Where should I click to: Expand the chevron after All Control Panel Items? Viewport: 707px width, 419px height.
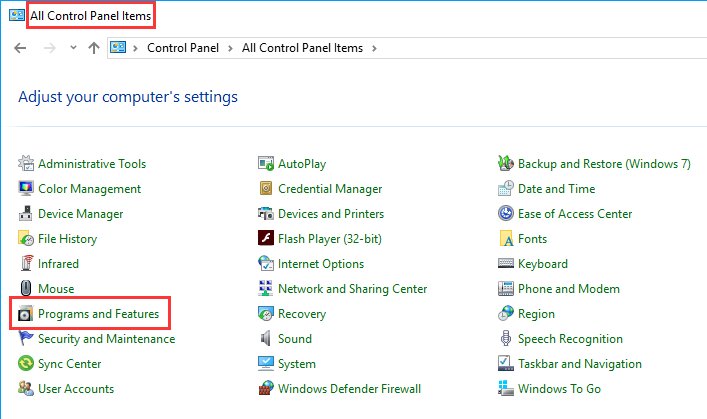pyautogui.click(x=374, y=48)
